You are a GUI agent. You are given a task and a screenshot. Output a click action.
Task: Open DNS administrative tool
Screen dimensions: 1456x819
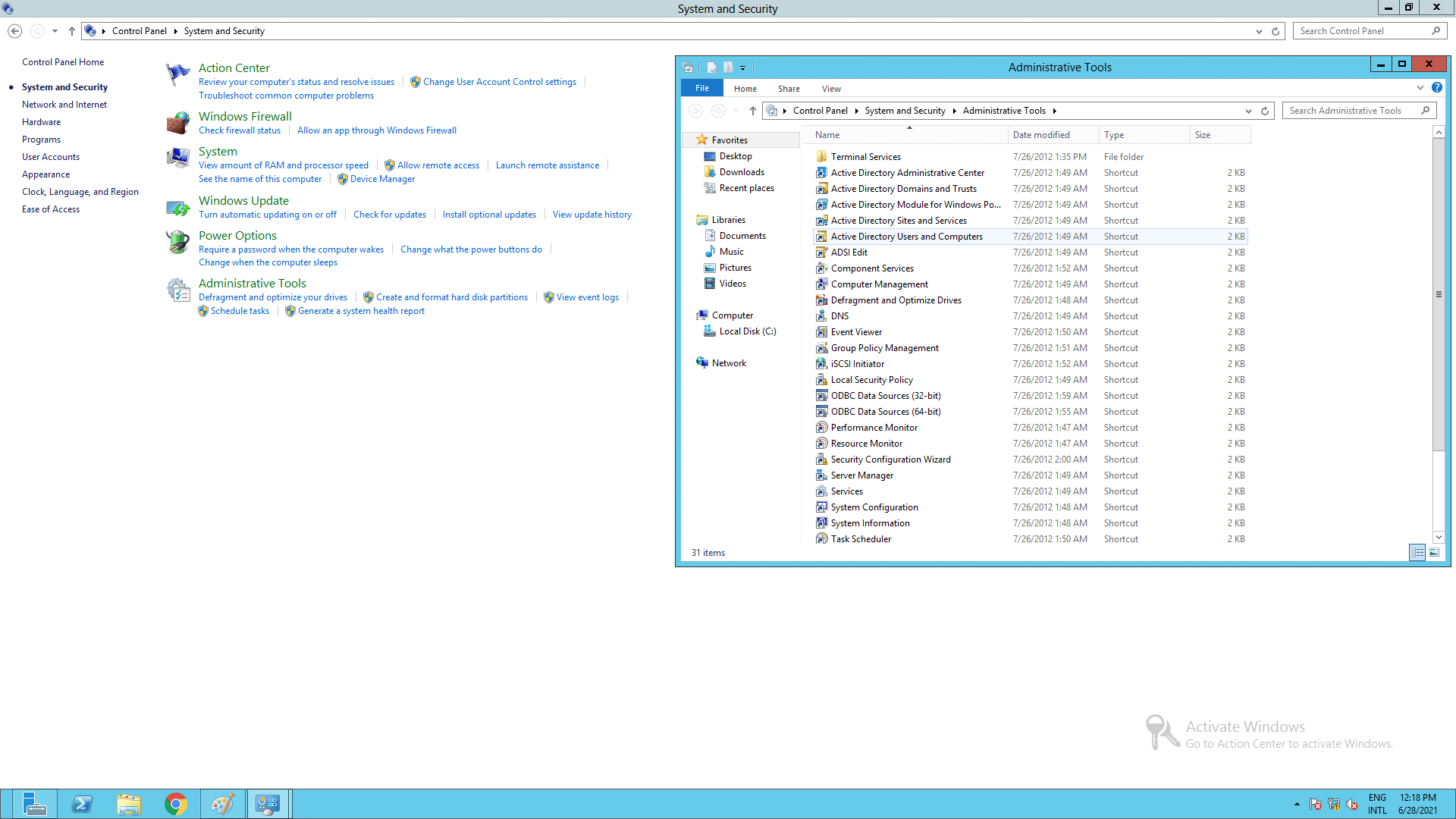(x=839, y=315)
